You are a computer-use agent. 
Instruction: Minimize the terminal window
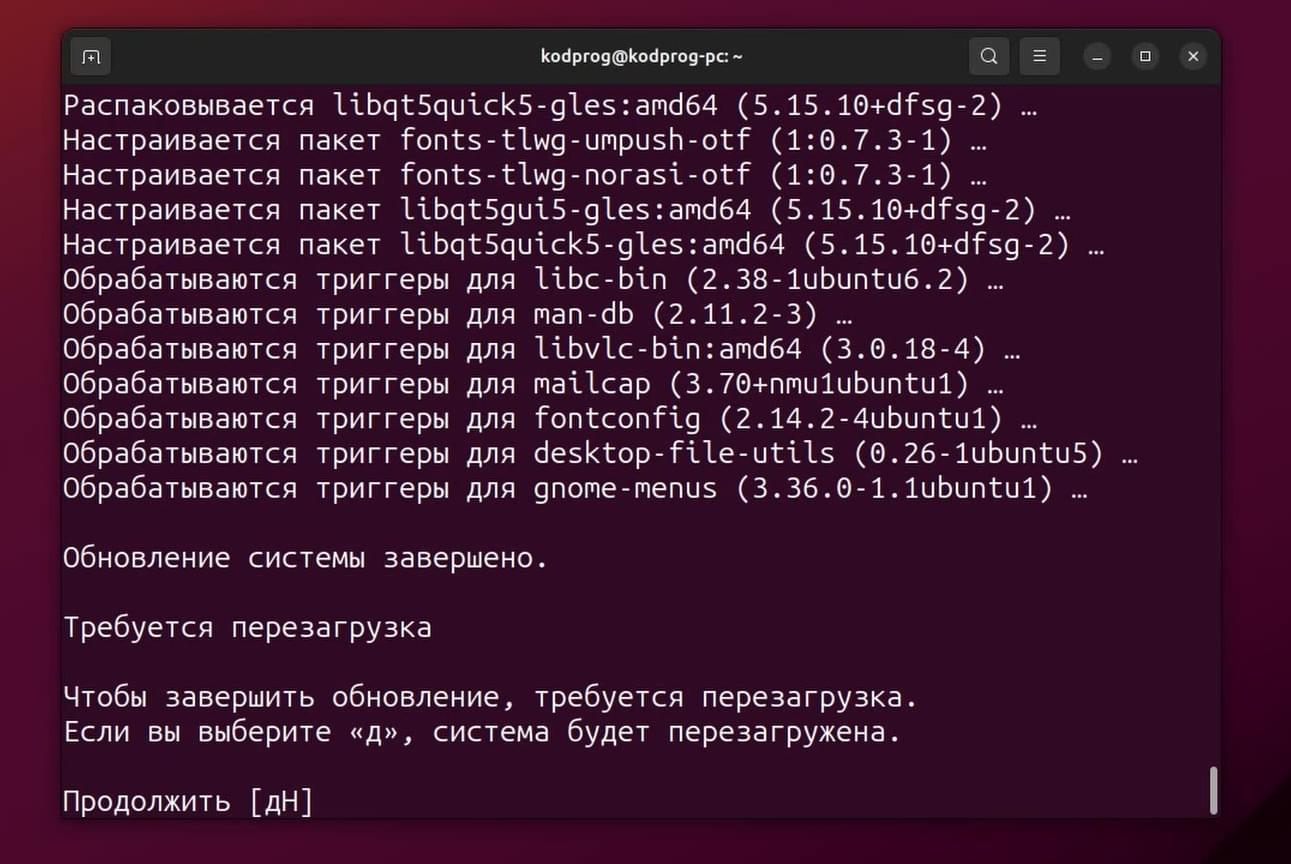(1097, 57)
